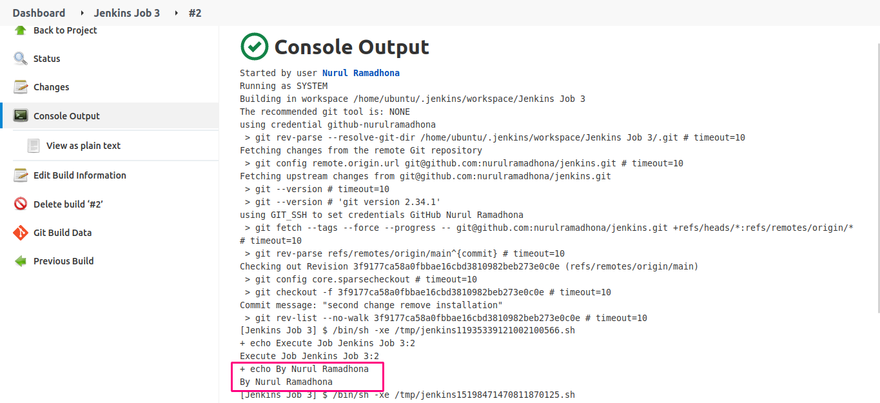This screenshot has width=880, height=403.
Task: Click output line 'By Nurul Ramadhona'
Action: pyautogui.click(x=286, y=382)
